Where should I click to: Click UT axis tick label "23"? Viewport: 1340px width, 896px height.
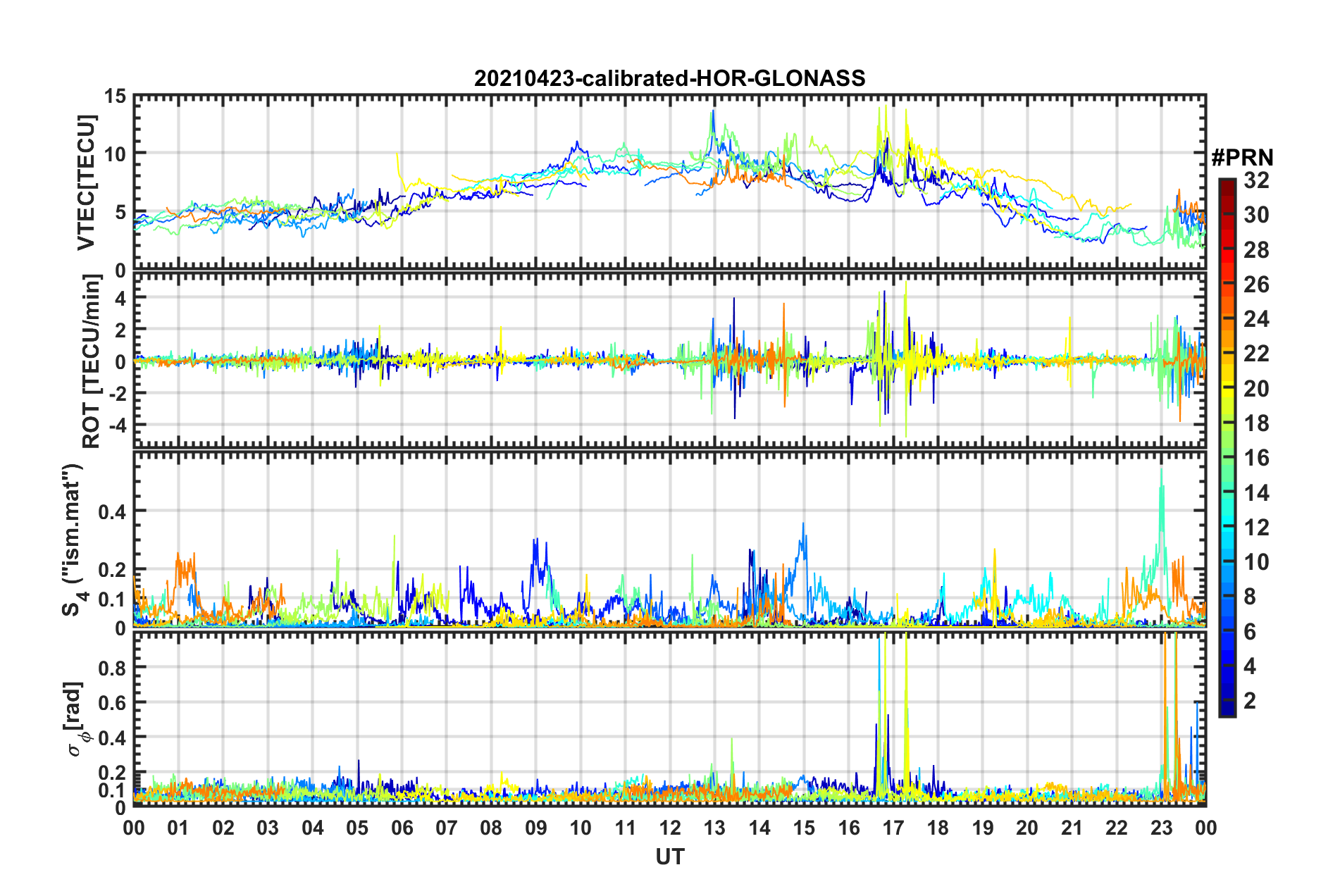(1162, 828)
